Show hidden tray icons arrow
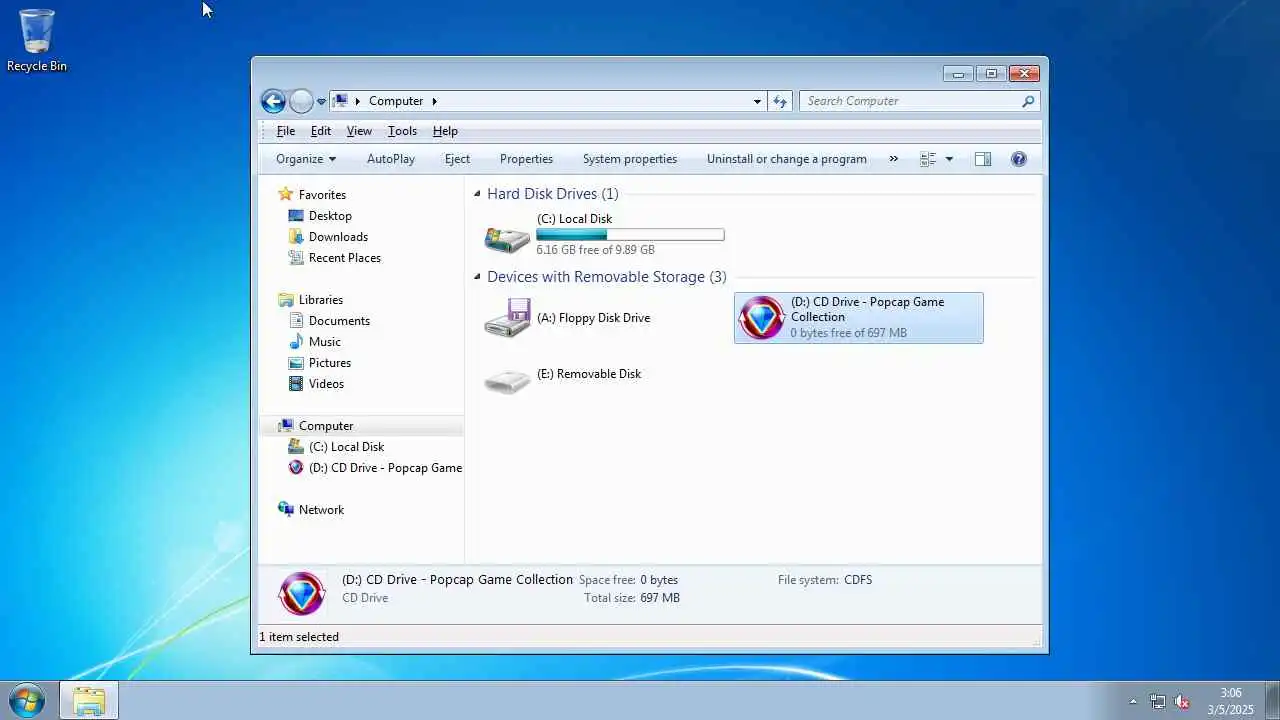This screenshot has height=720, width=1280. point(1133,702)
